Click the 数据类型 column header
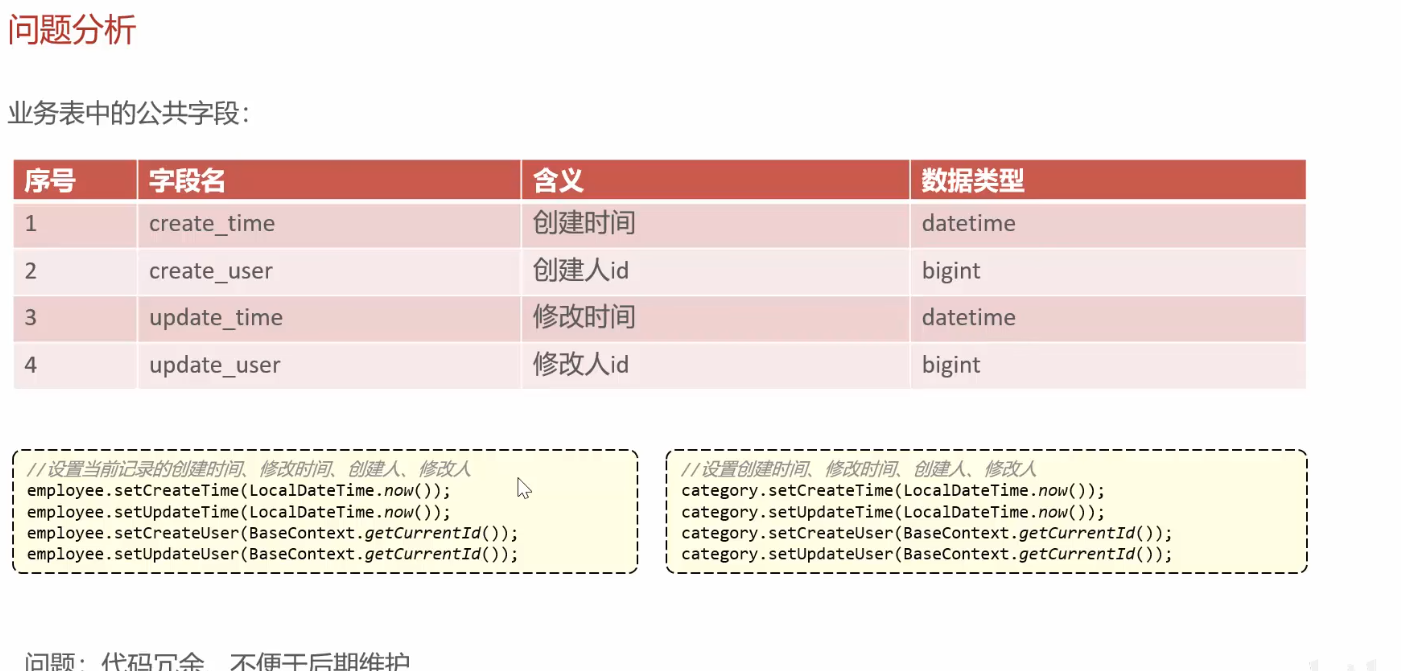This screenshot has height=671, width=1401. coord(972,181)
